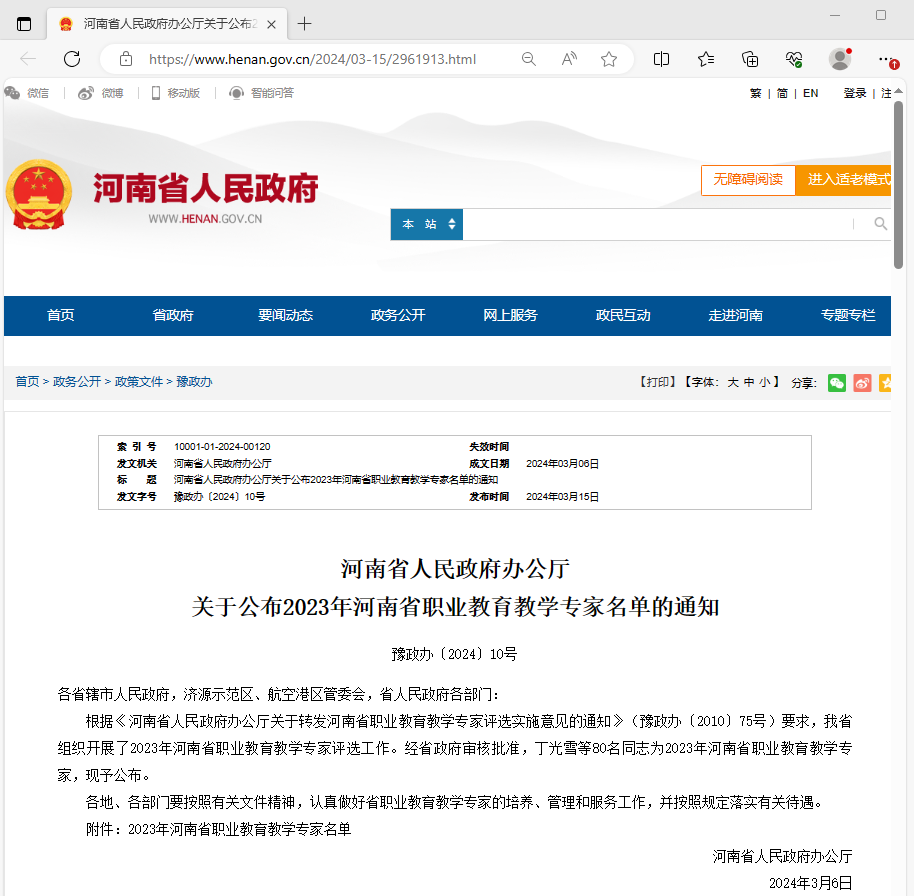Open the tab actions menu icon
Image resolution: width=914 pixels, height=896 pixels.
click(x=24, y=23)
